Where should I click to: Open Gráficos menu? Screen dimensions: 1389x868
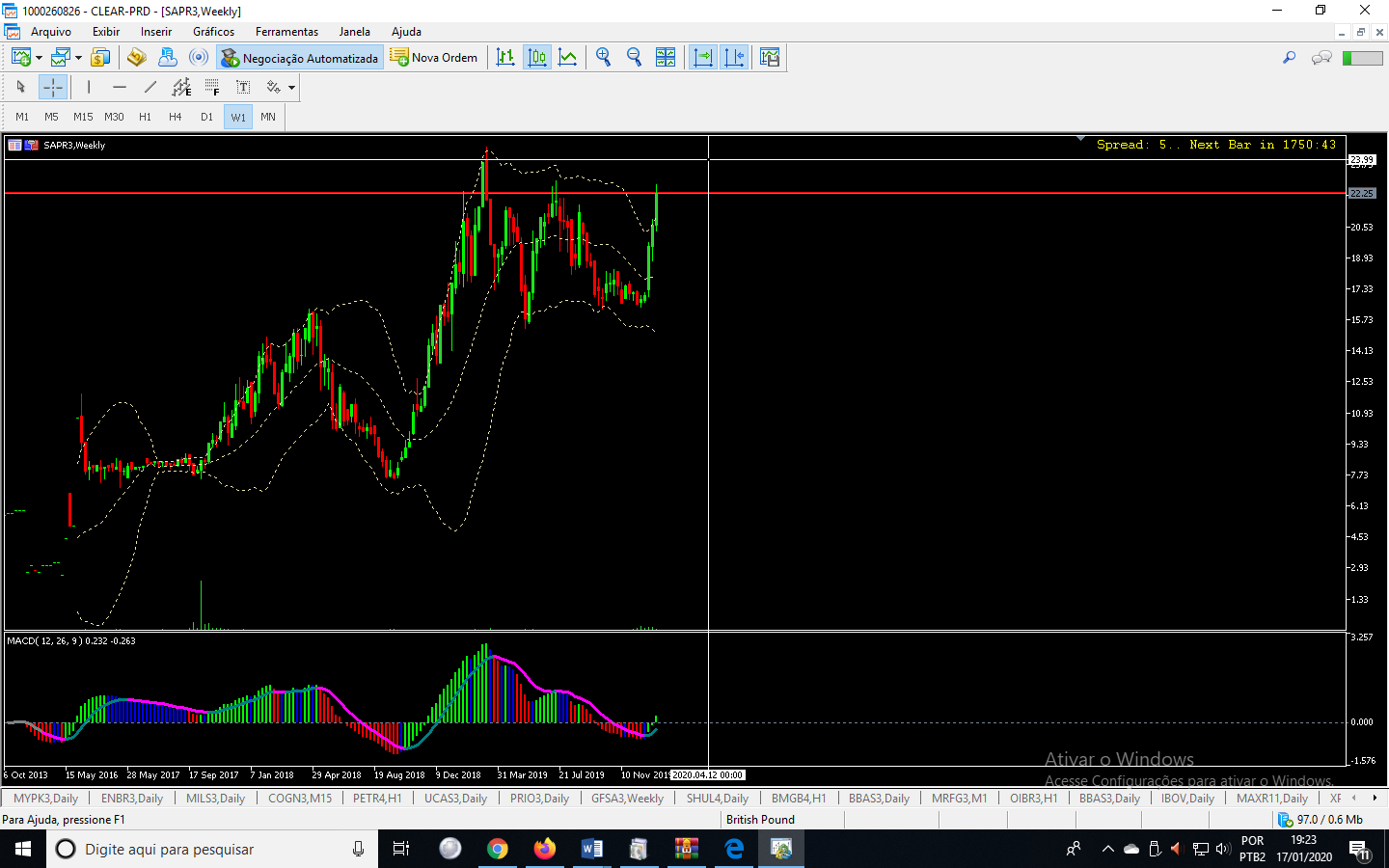[214, 32]
